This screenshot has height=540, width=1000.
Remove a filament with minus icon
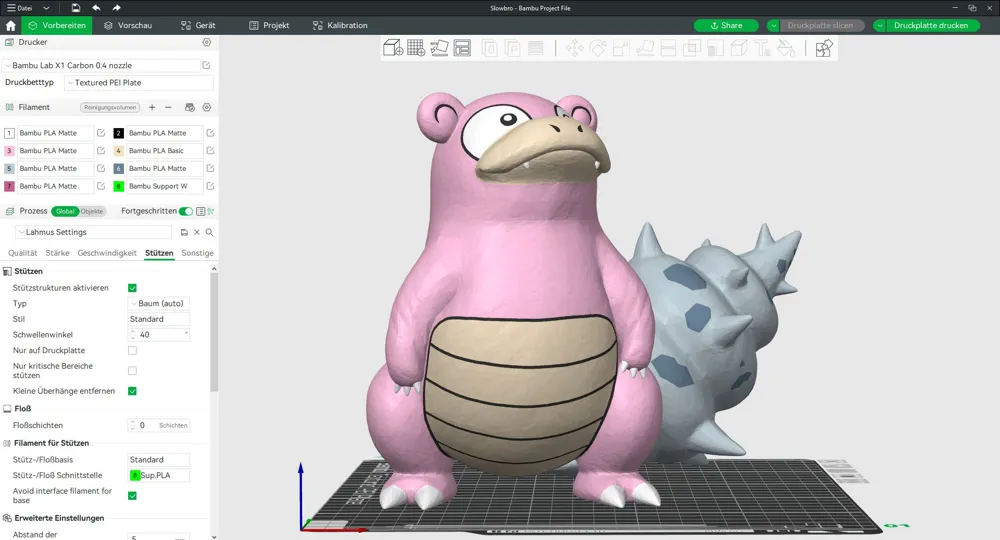(168, 107)
